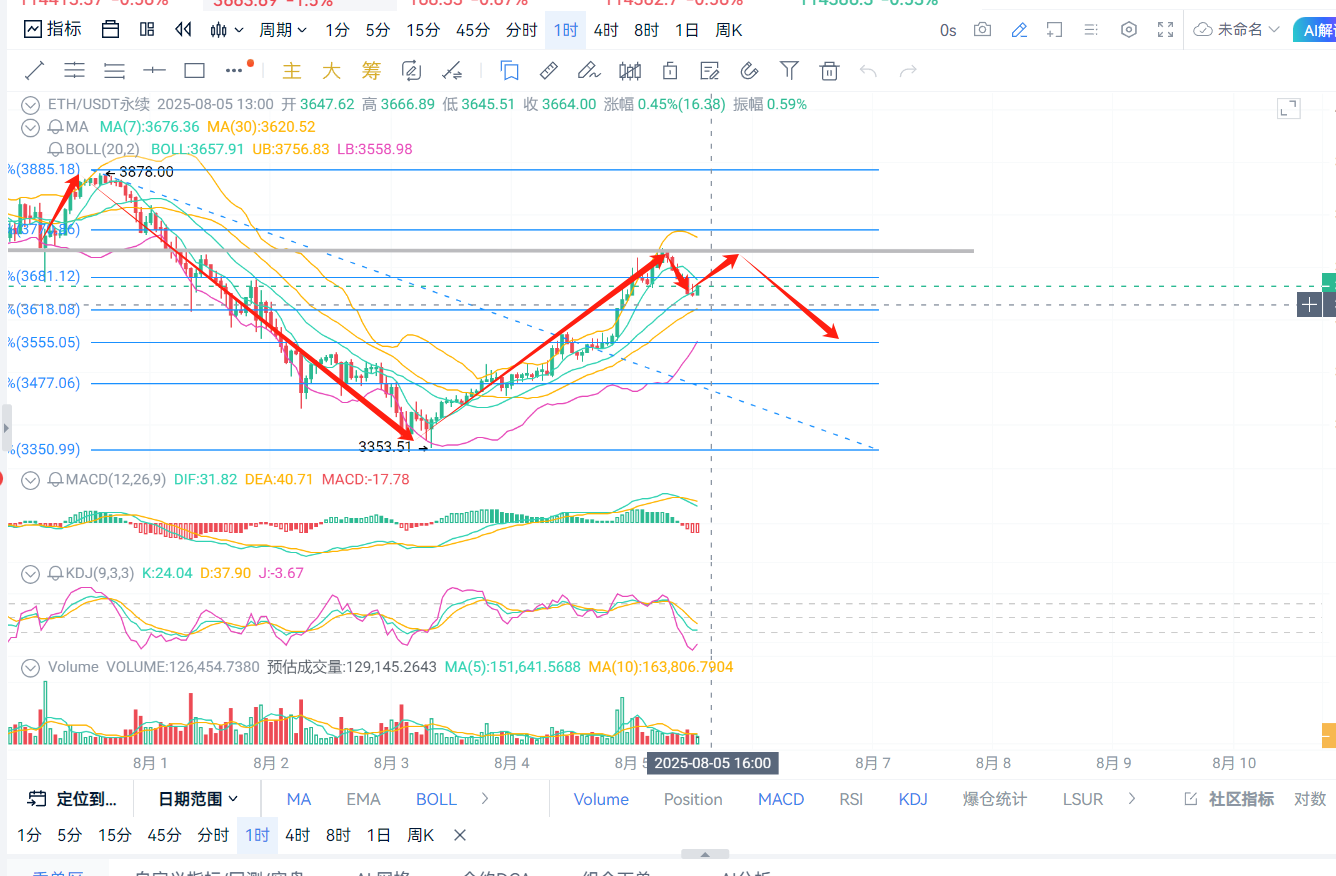This screenshot has height=876, width=1336.
Task: Enter fullscreen chart mode
Action: click(x=1165, y=30)
